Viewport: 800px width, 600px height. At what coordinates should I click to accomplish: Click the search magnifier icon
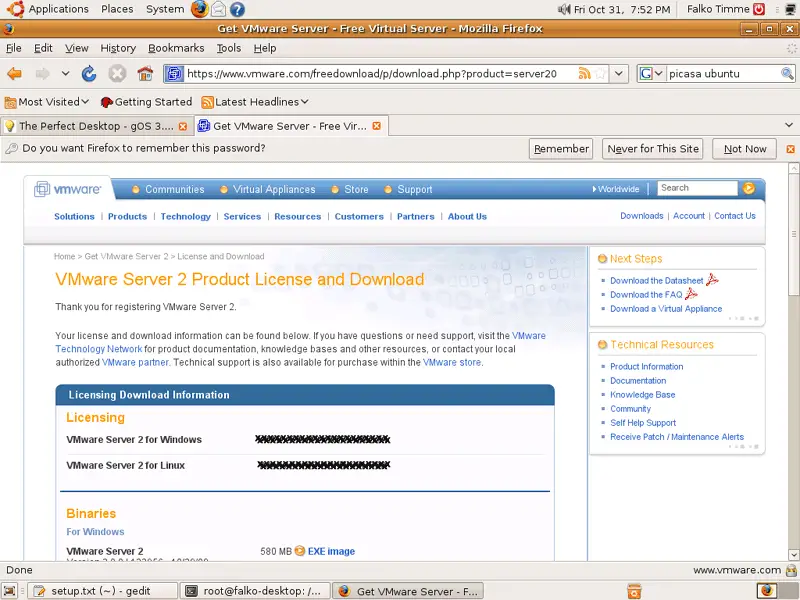click(787, 74)
